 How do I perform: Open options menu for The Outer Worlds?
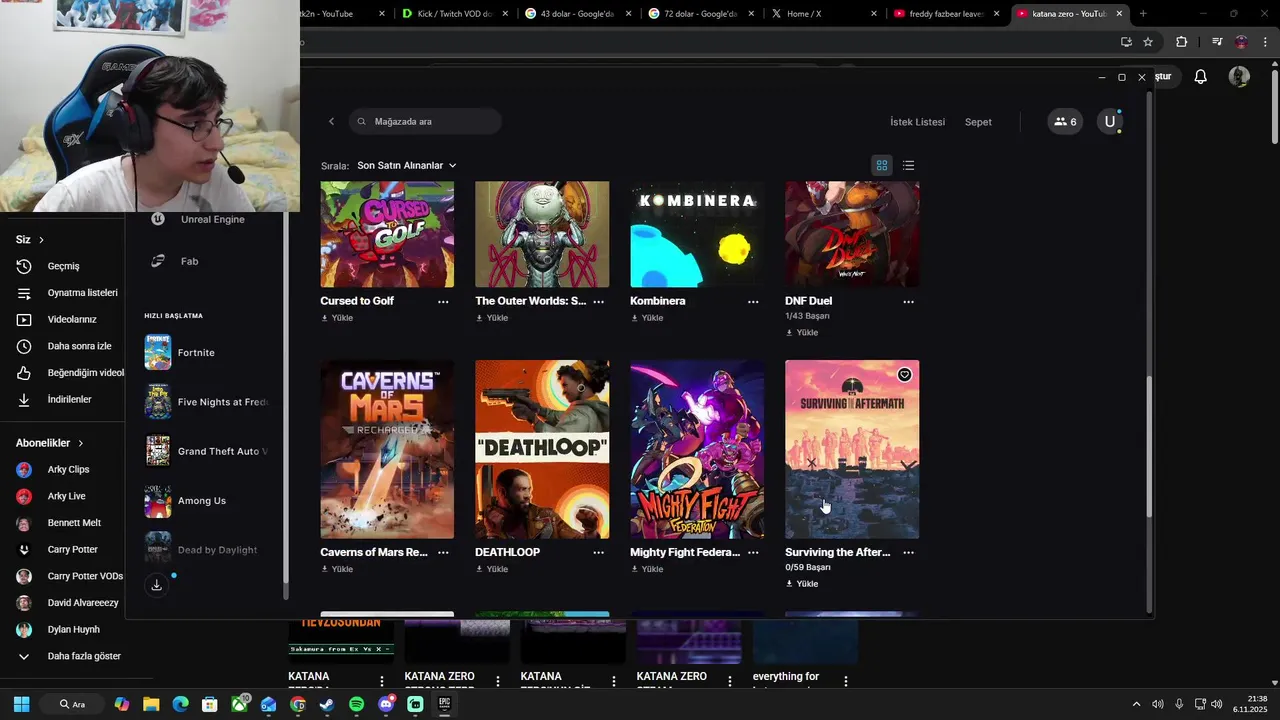(x=598, y=301)
